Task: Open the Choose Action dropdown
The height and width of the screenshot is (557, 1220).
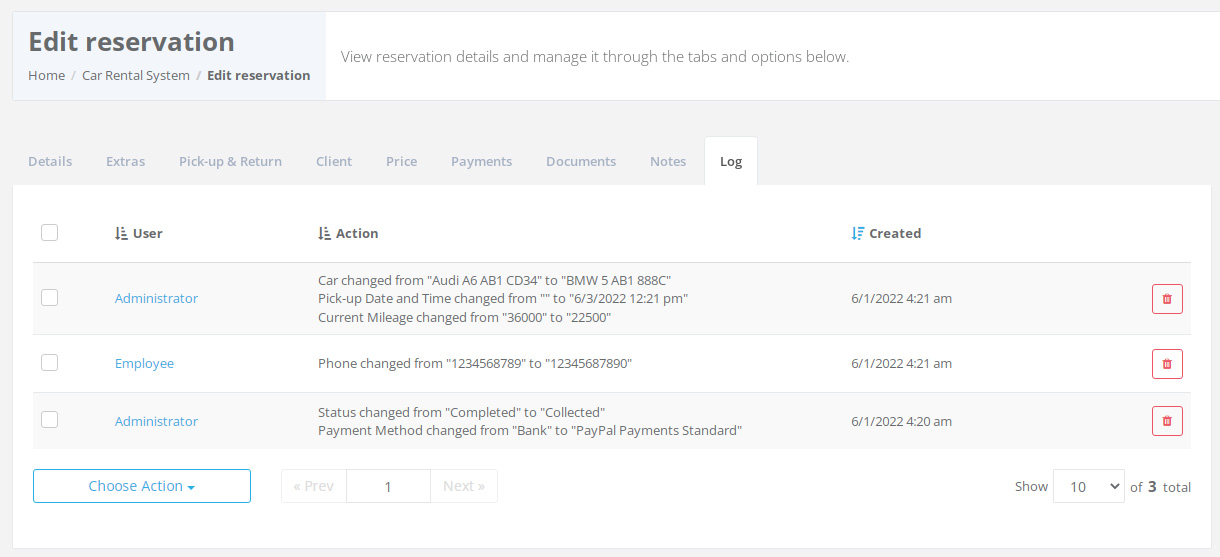Action: coord(142,486)
